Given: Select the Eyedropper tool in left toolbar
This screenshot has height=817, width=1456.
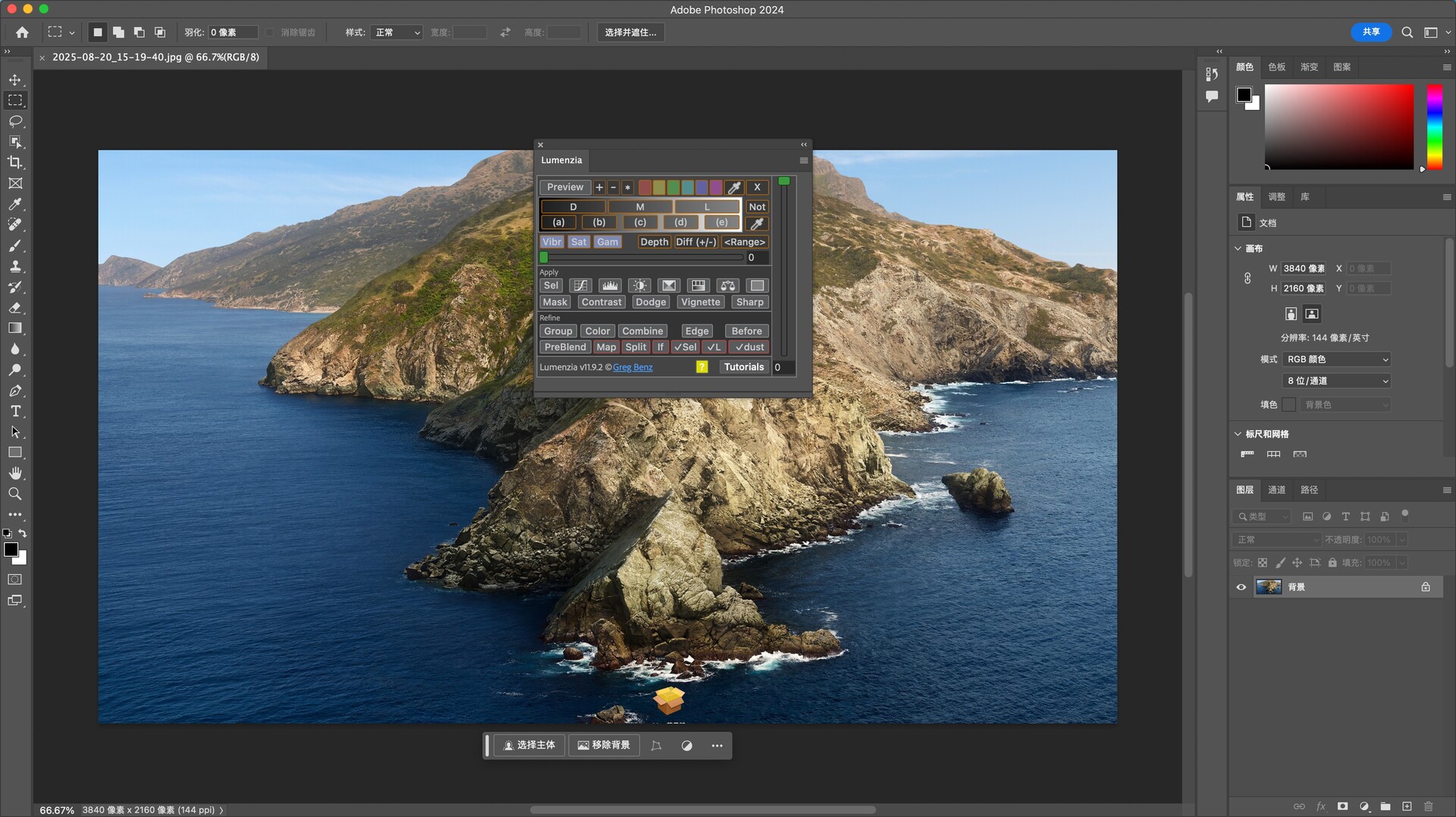Looking at the screenshot, I should click(15, 204).
